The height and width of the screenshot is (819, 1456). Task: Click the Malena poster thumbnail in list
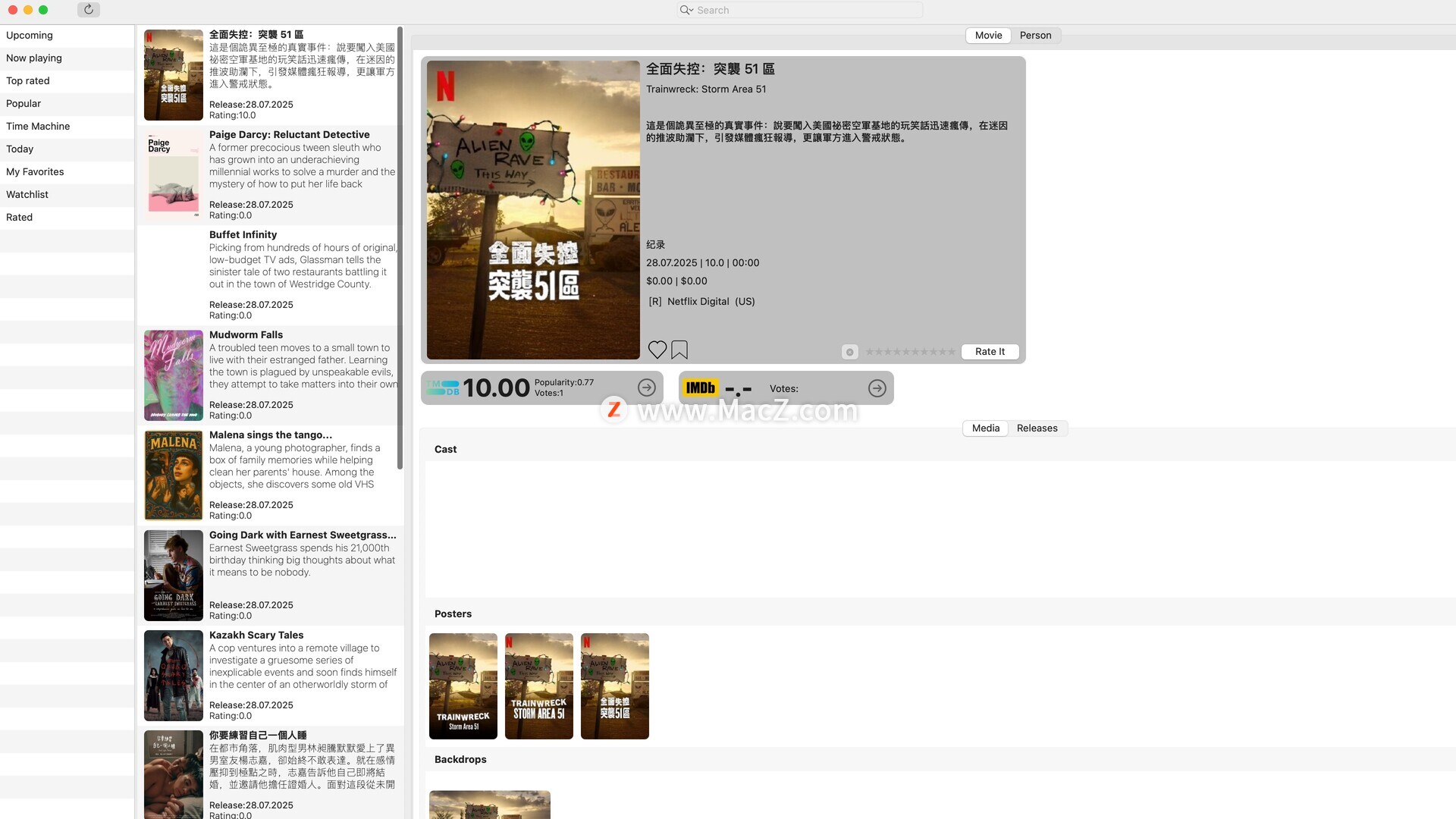click(174, 475)
